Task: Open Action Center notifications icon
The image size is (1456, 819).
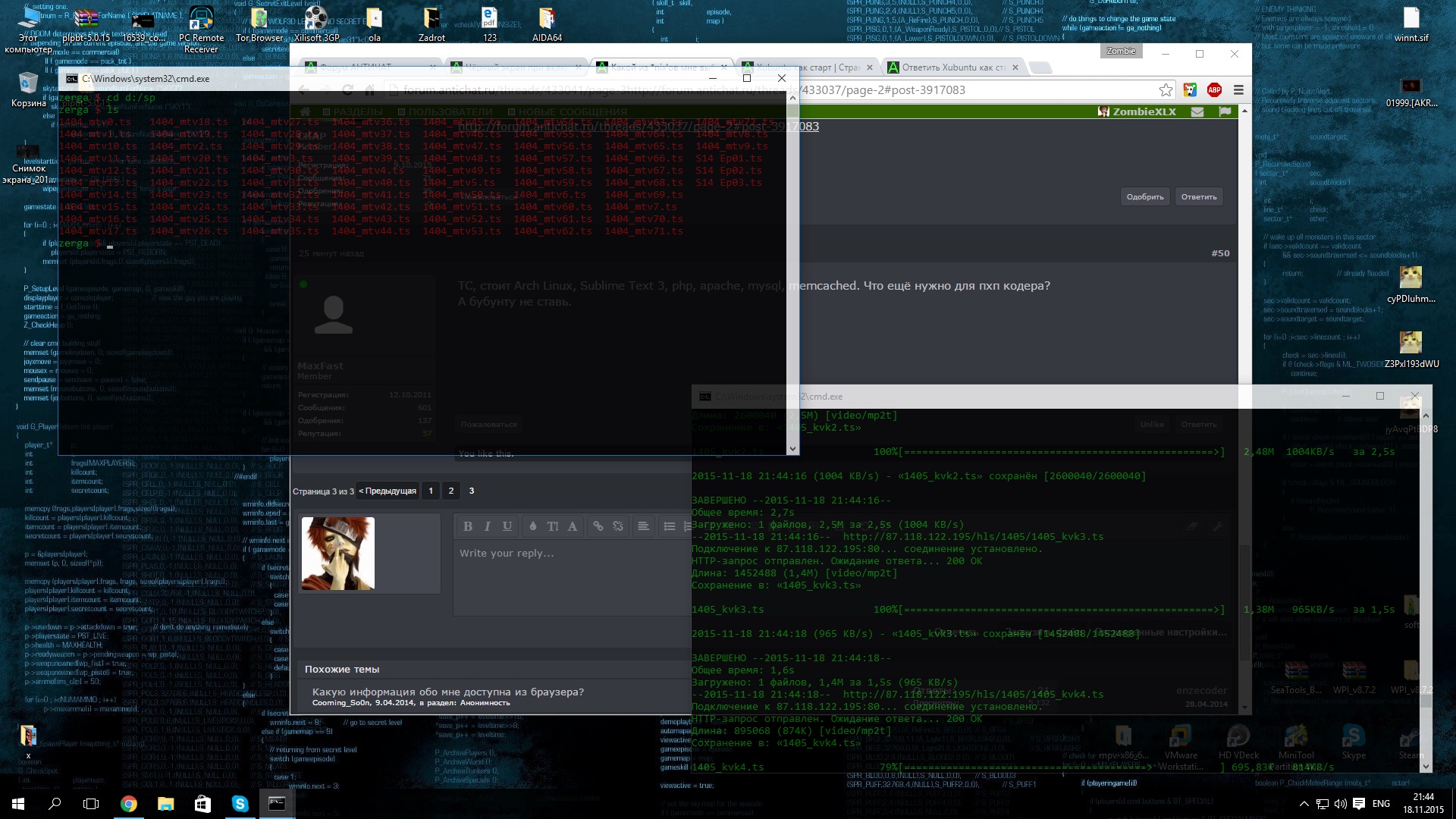Action: 1359,804
